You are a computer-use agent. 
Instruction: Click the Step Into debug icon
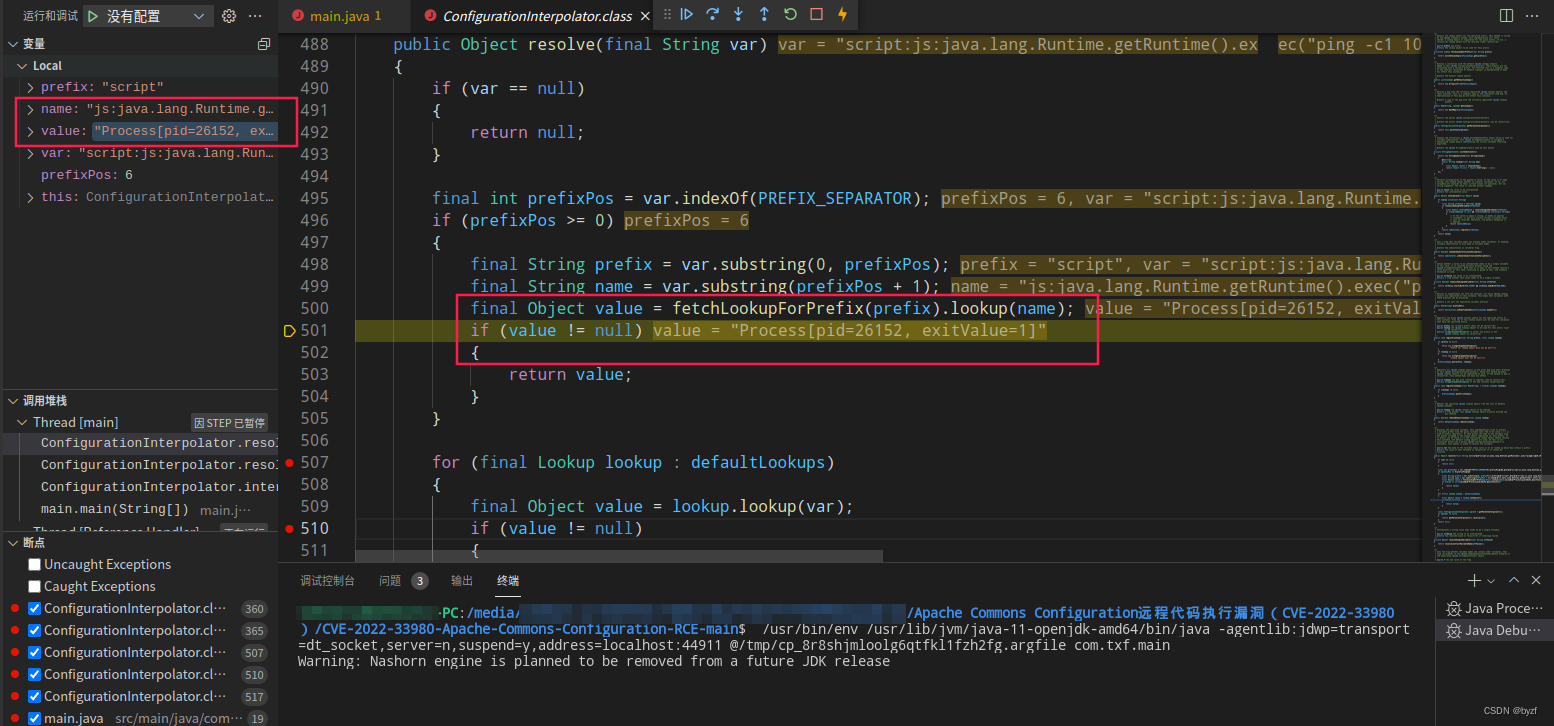click(x=738, y=15)
